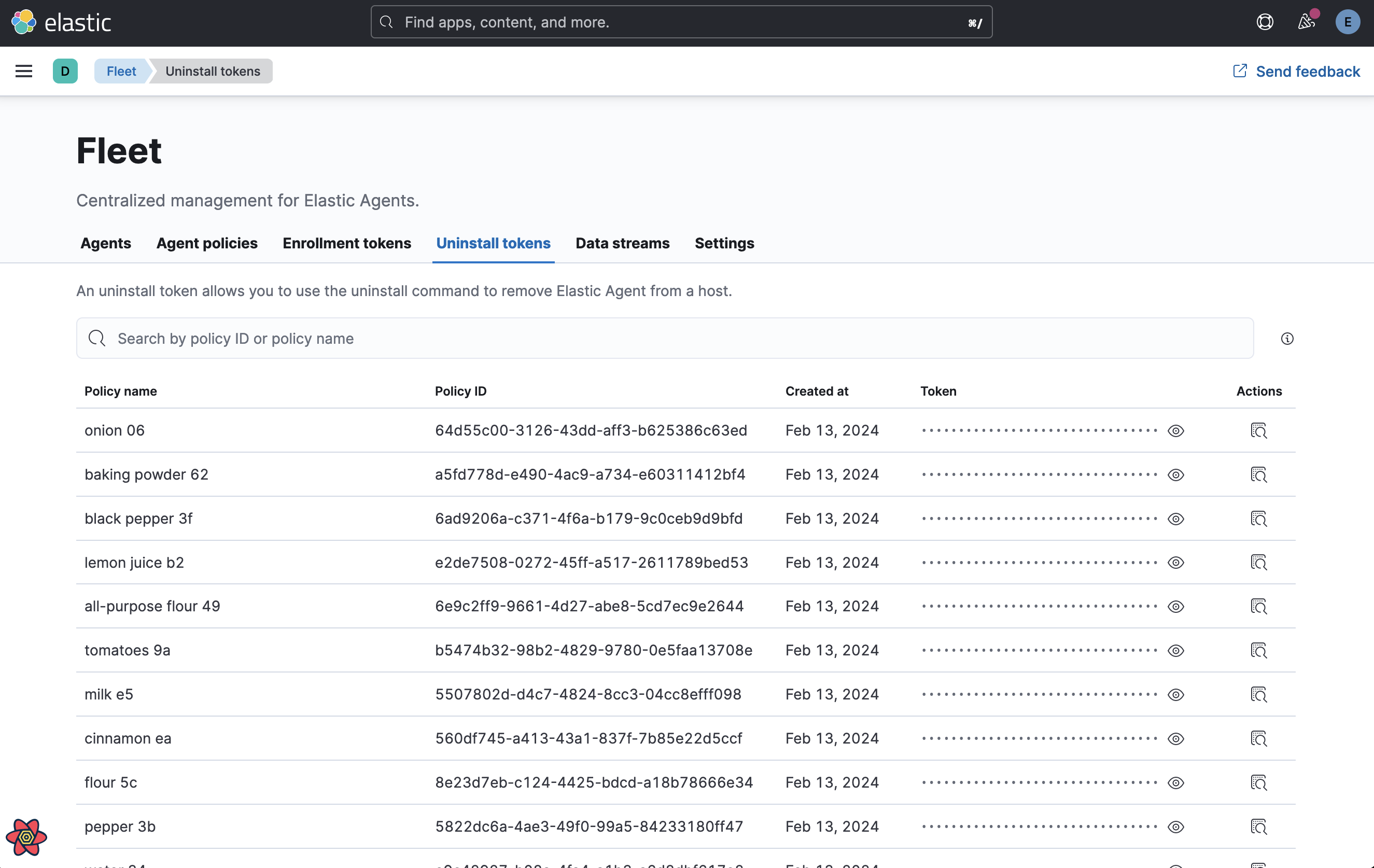
Task: Click the policy name onion 06
Action: (x=115, y=430)
